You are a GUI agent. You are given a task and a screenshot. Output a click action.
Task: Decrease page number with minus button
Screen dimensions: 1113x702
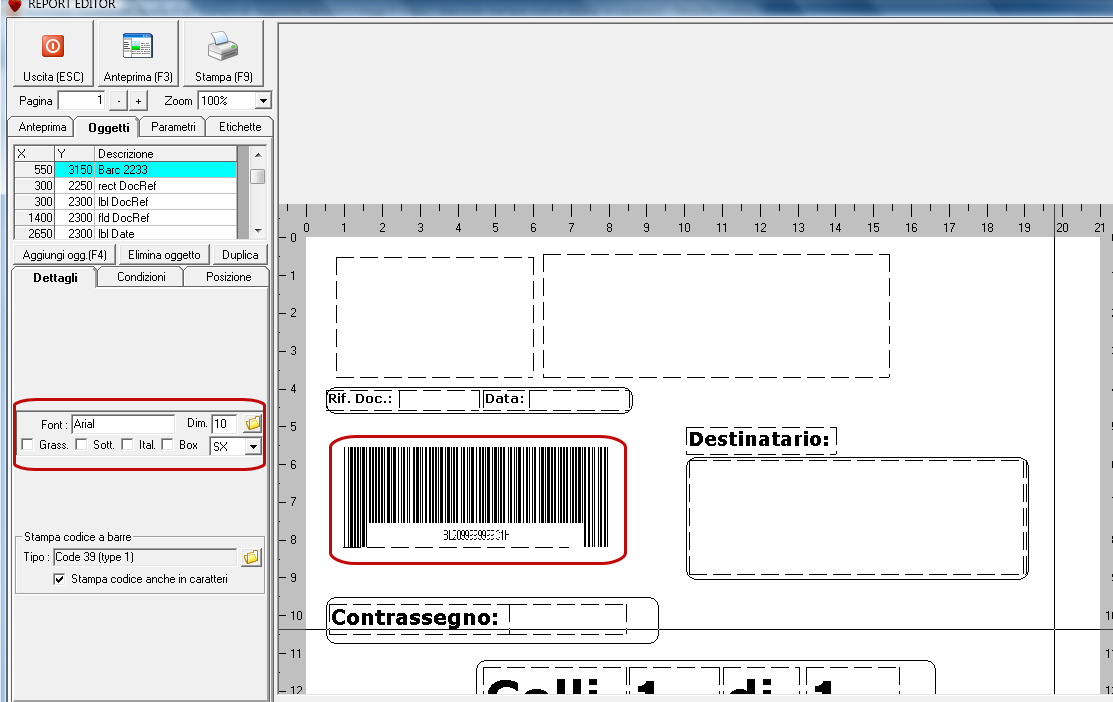[119, 101]
